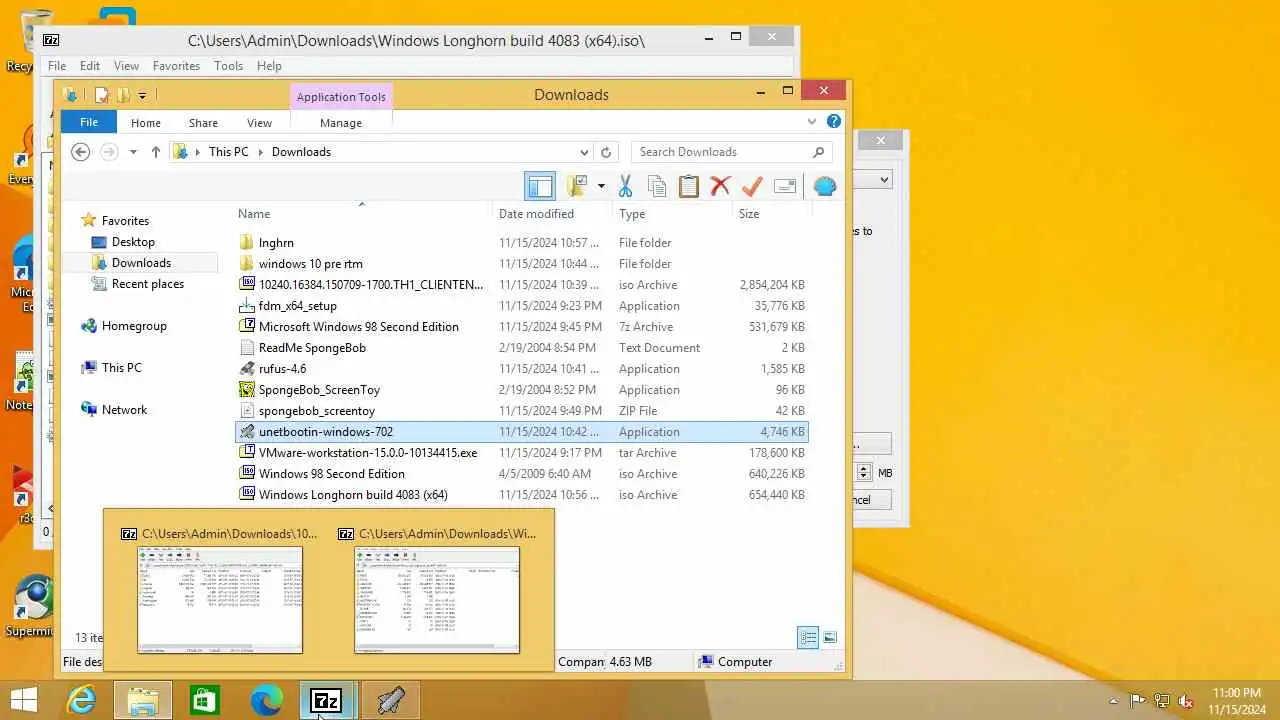The width and height of the screenshot is (1280, 720).
Task: Click the red X Delete icon
Action: (x=720, y=186)
